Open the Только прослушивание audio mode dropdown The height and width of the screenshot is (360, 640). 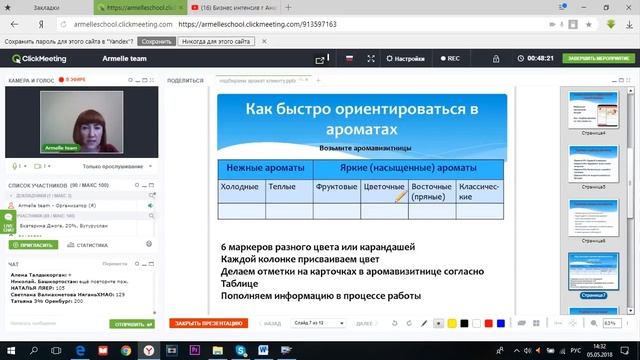[117, 167]
